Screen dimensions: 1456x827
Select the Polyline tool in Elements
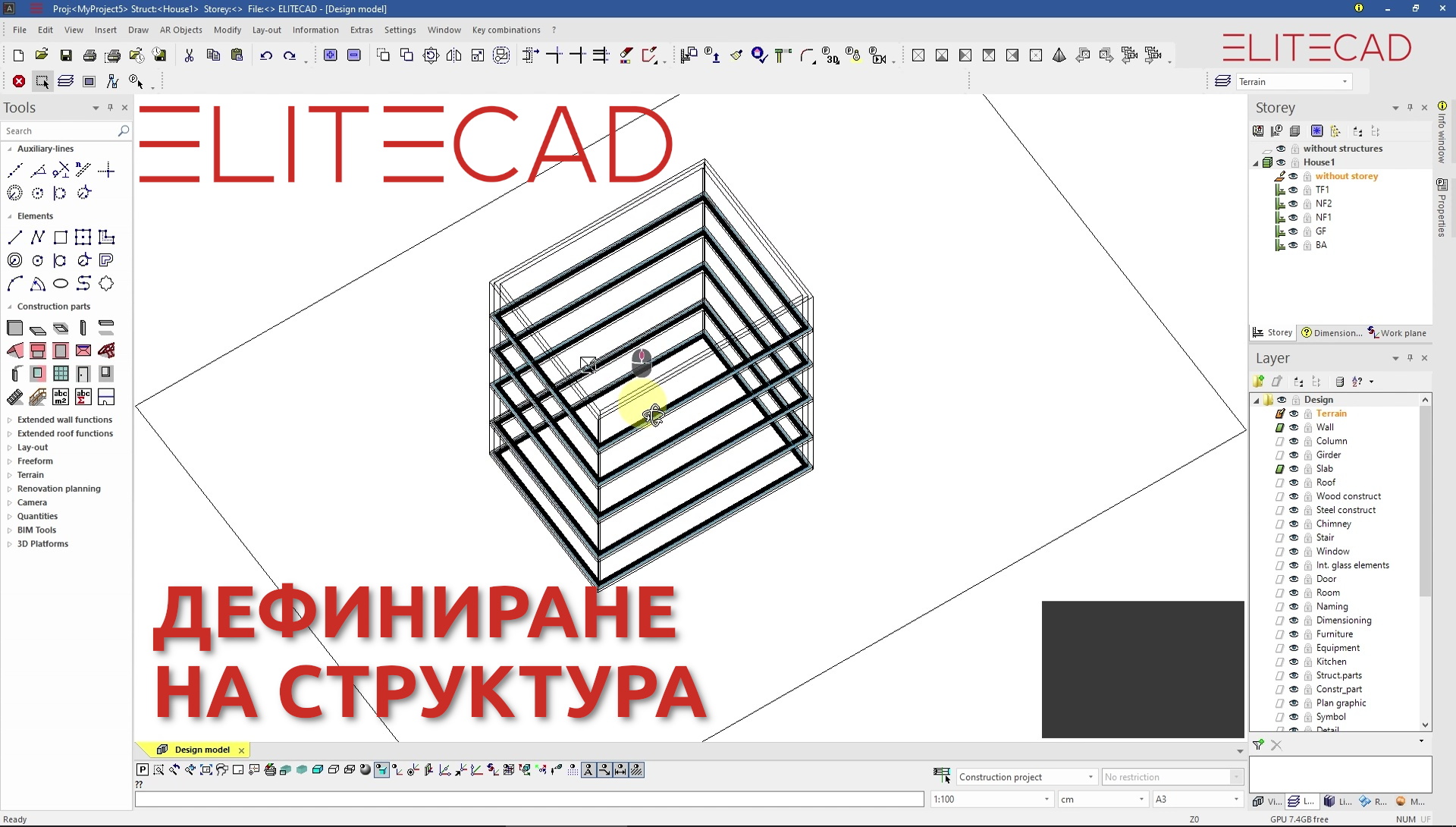click(38, 237)
